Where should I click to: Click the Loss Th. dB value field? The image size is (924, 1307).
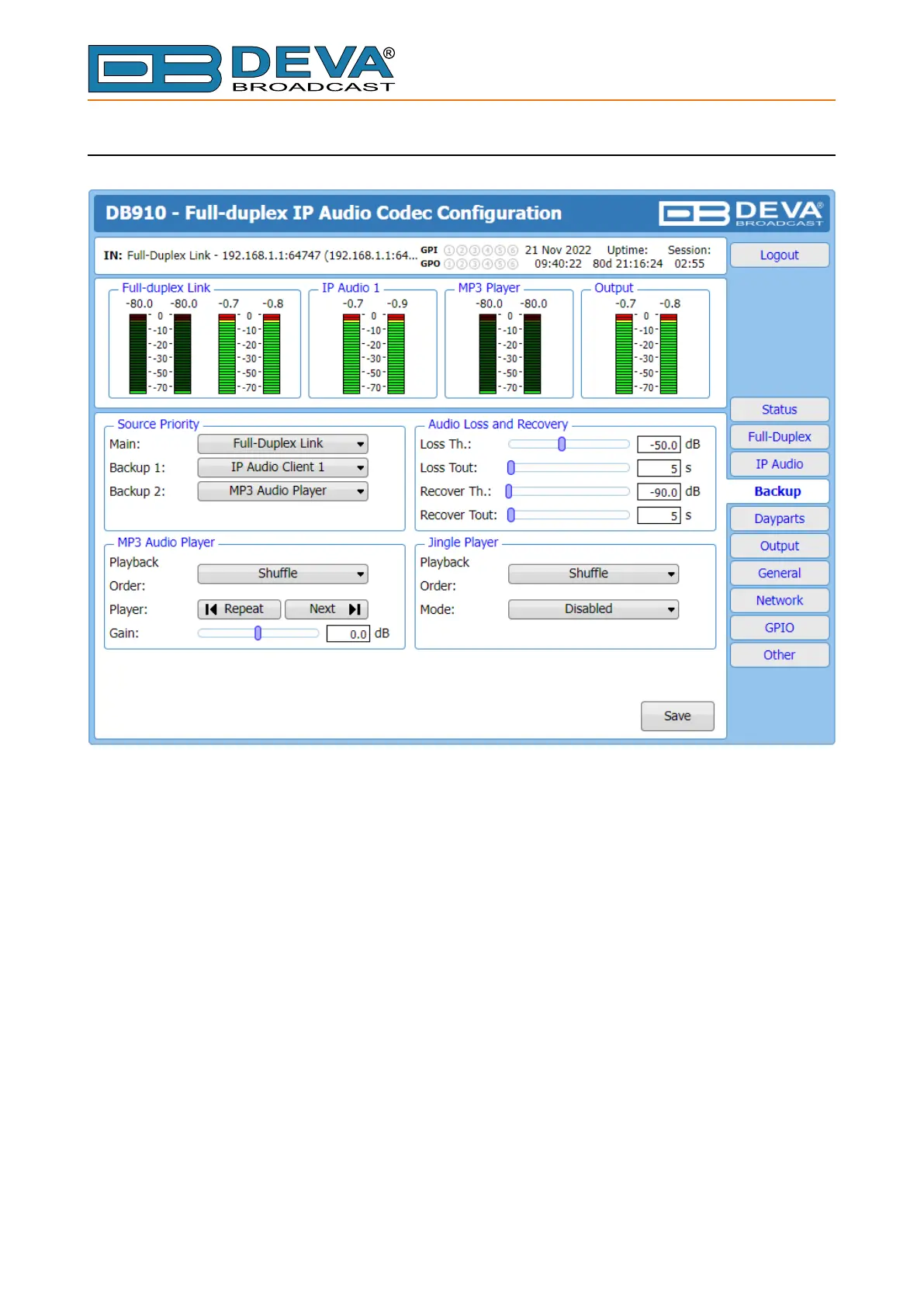point(659,445)
